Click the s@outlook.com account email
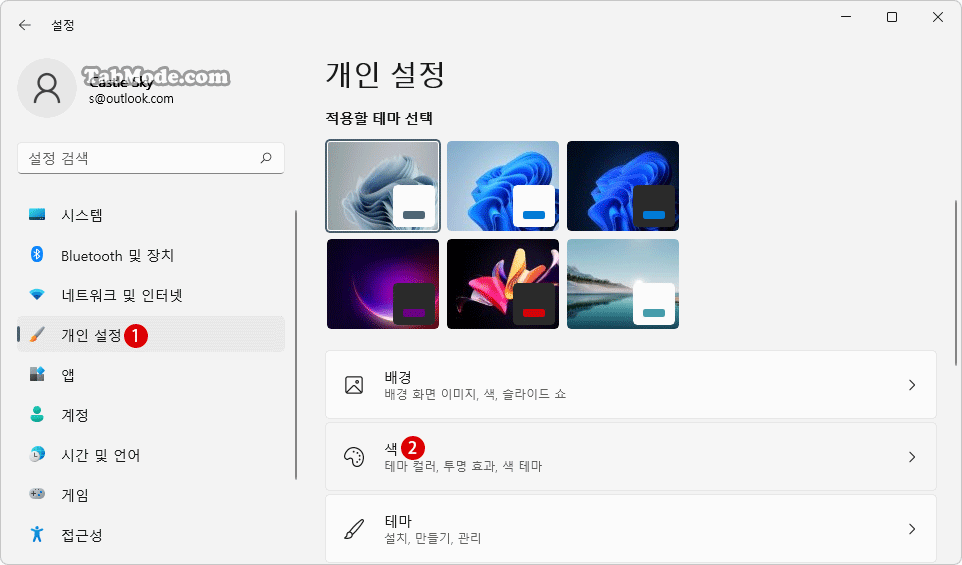Viewport: 962px width, 565px height. (131, 99)
